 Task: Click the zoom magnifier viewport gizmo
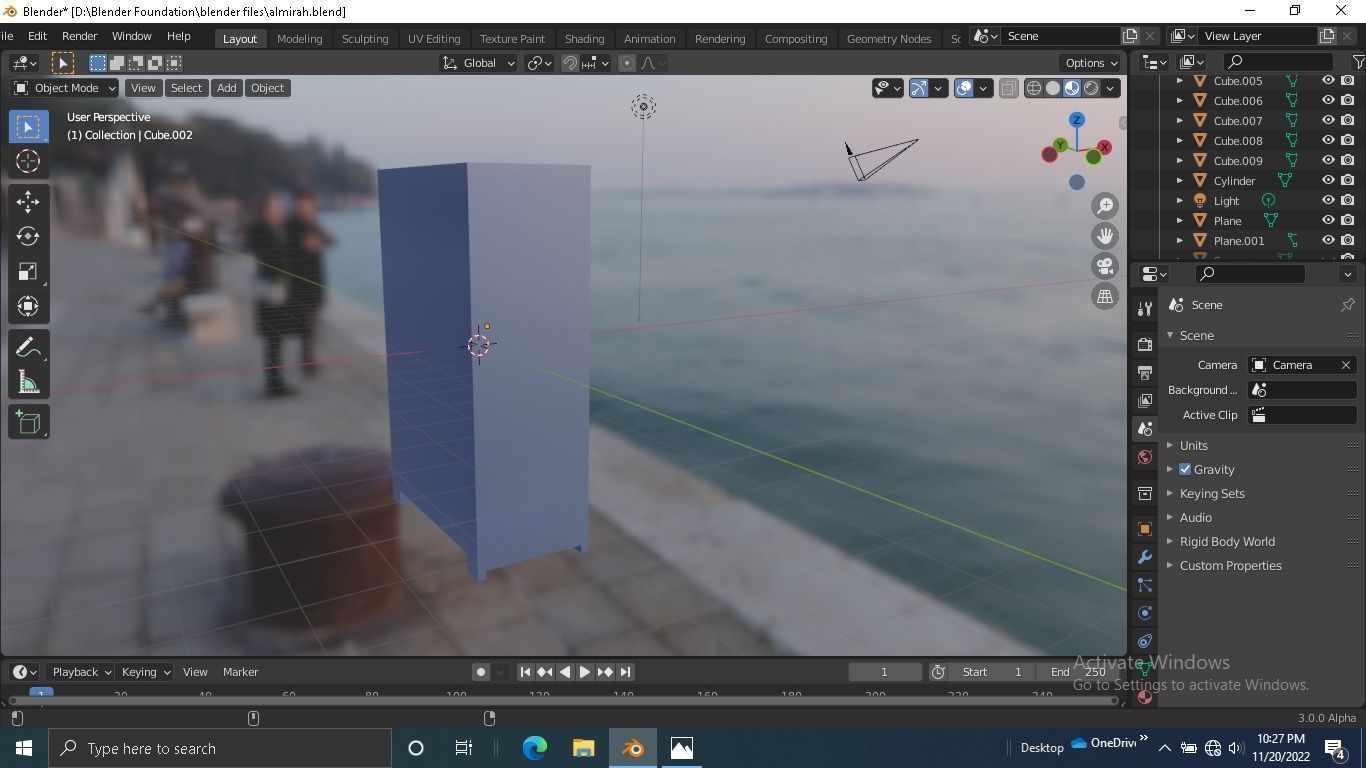[1105, 206]
